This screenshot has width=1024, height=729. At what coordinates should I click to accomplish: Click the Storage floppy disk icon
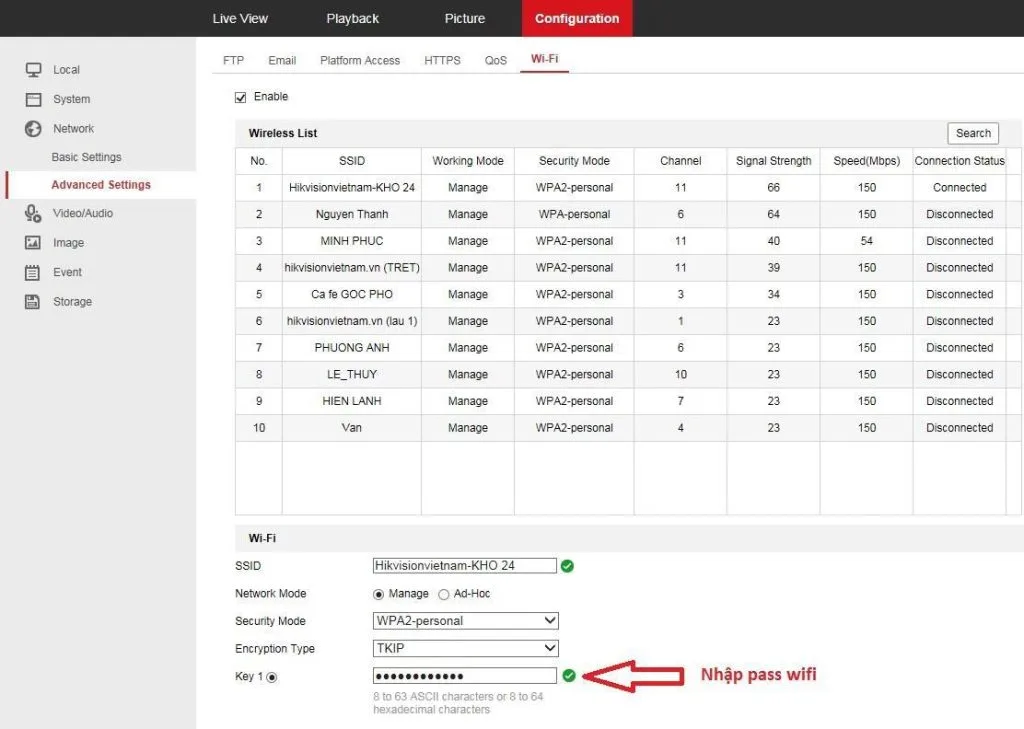click(33, 302)
